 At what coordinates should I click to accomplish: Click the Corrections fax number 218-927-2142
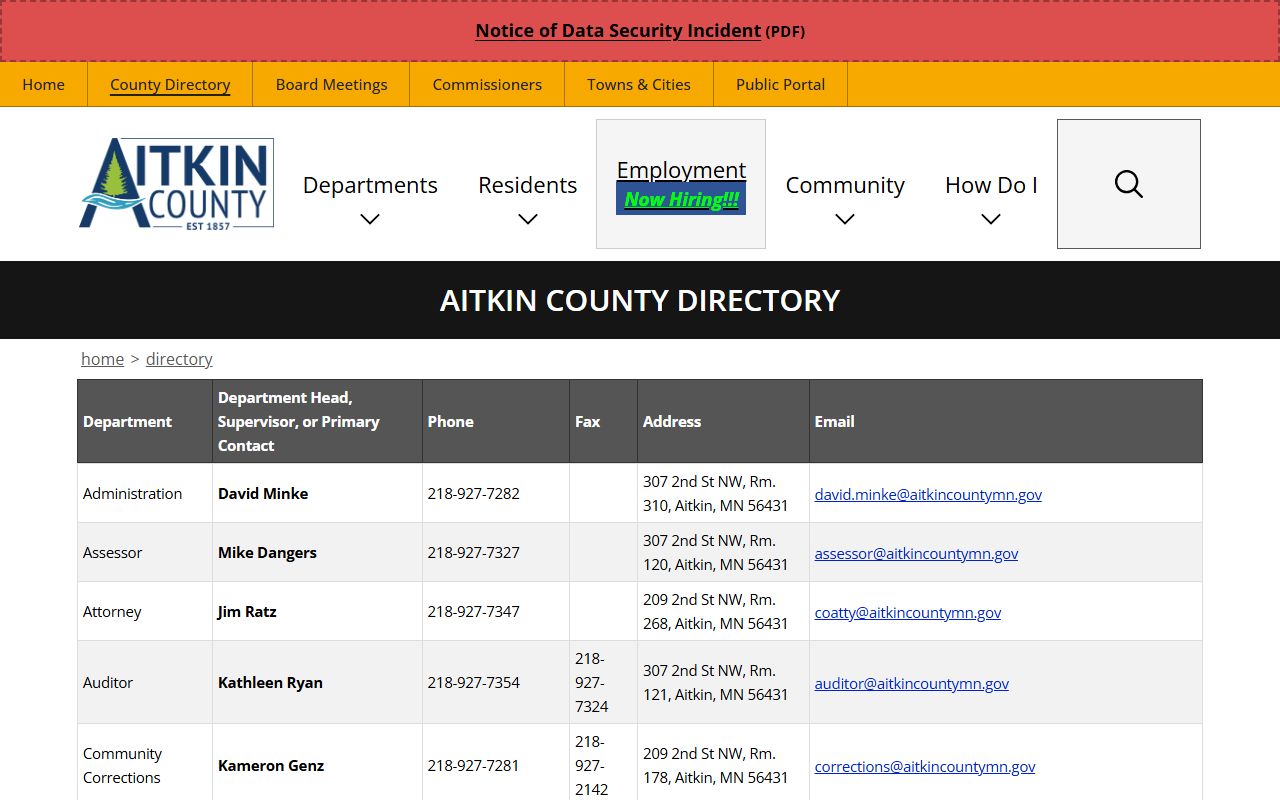[592, 765]
